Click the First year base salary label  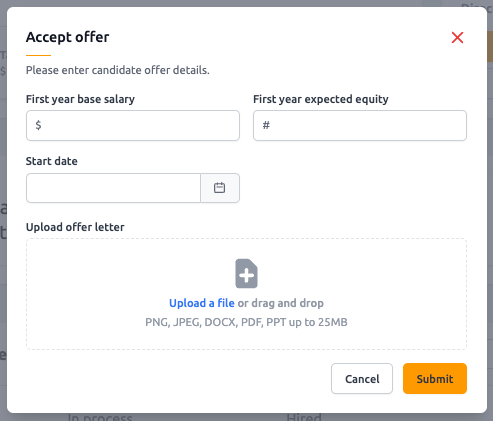coord(80,99)
